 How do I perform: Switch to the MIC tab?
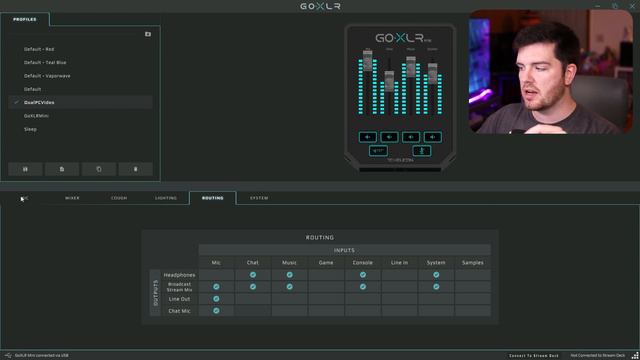24,198
